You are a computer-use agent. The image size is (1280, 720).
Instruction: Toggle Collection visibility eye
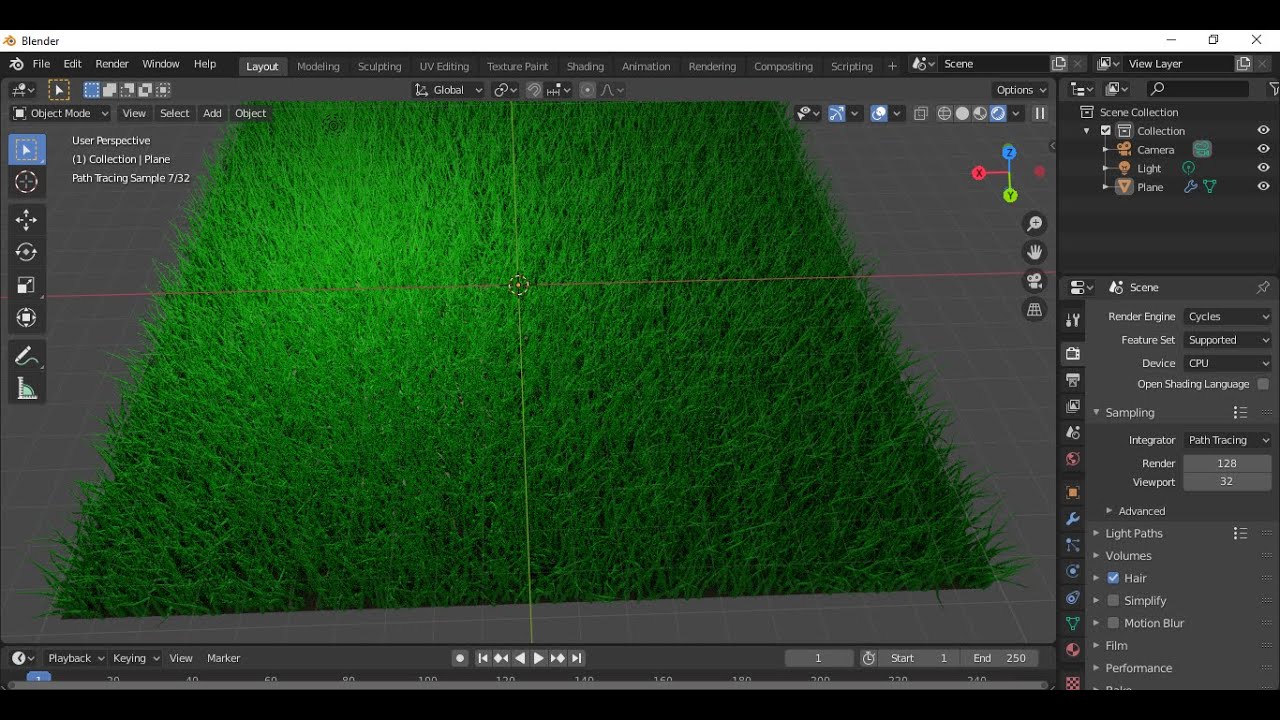point(1263,130)
